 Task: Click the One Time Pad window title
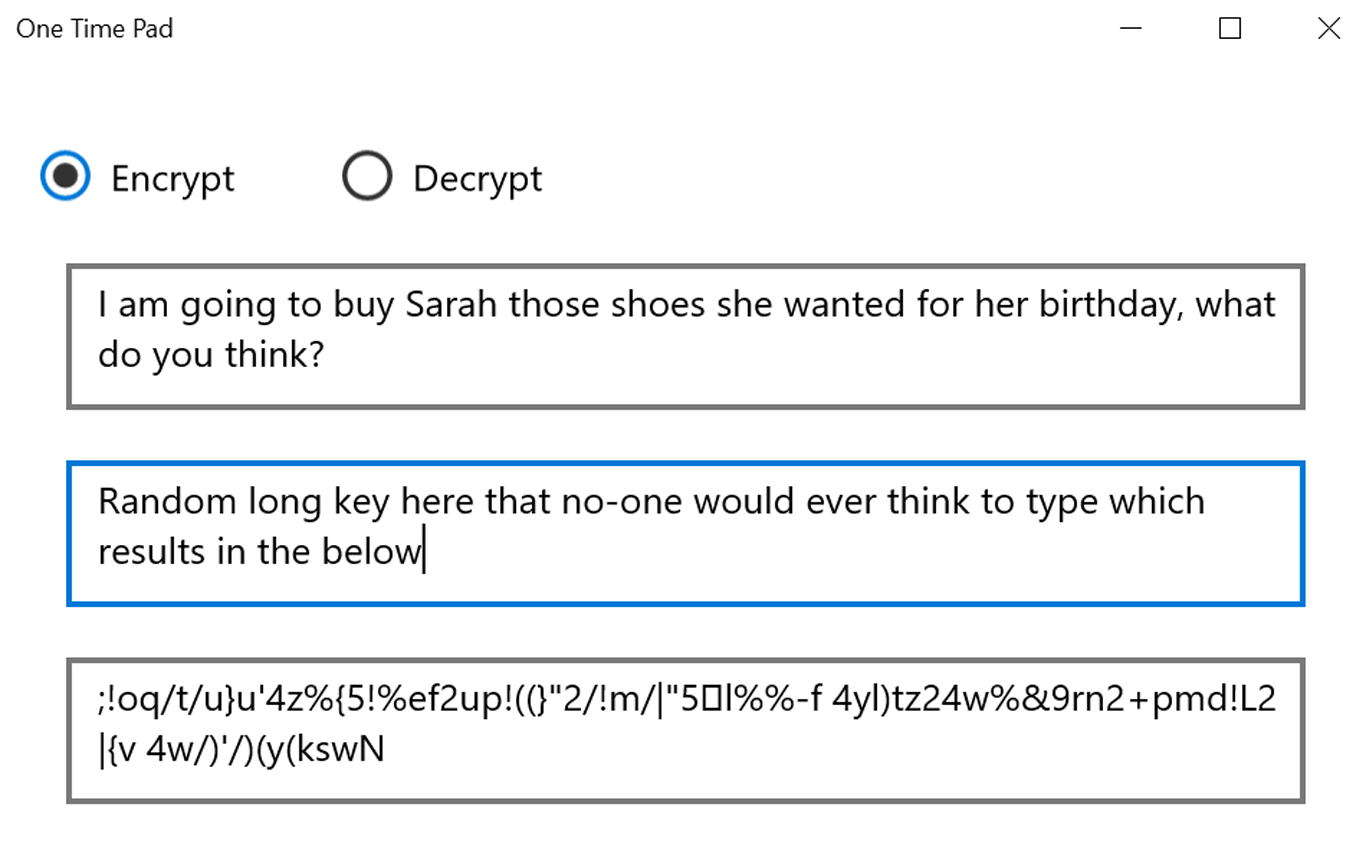(x=95, y=29)
